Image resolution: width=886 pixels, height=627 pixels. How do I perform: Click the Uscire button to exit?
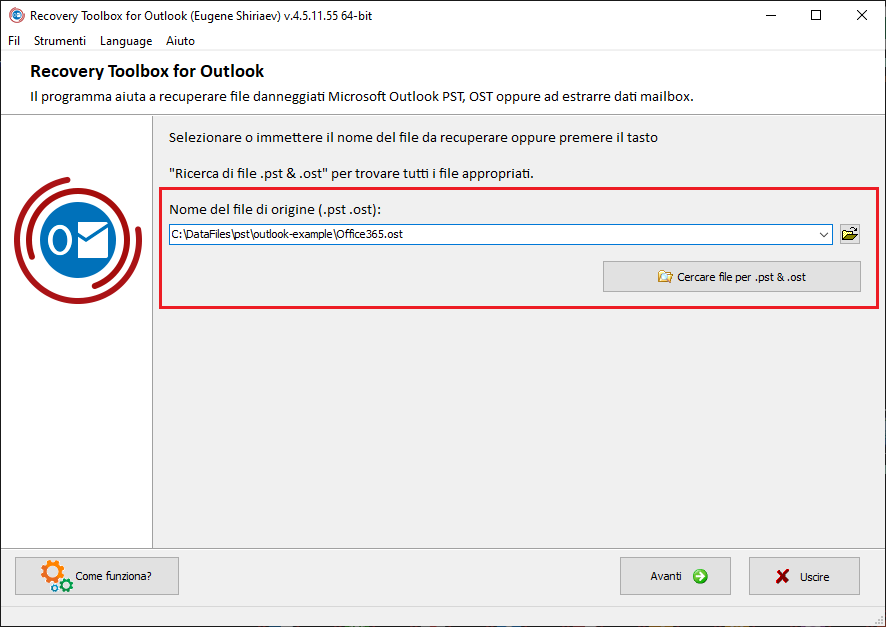coord(804,576)
